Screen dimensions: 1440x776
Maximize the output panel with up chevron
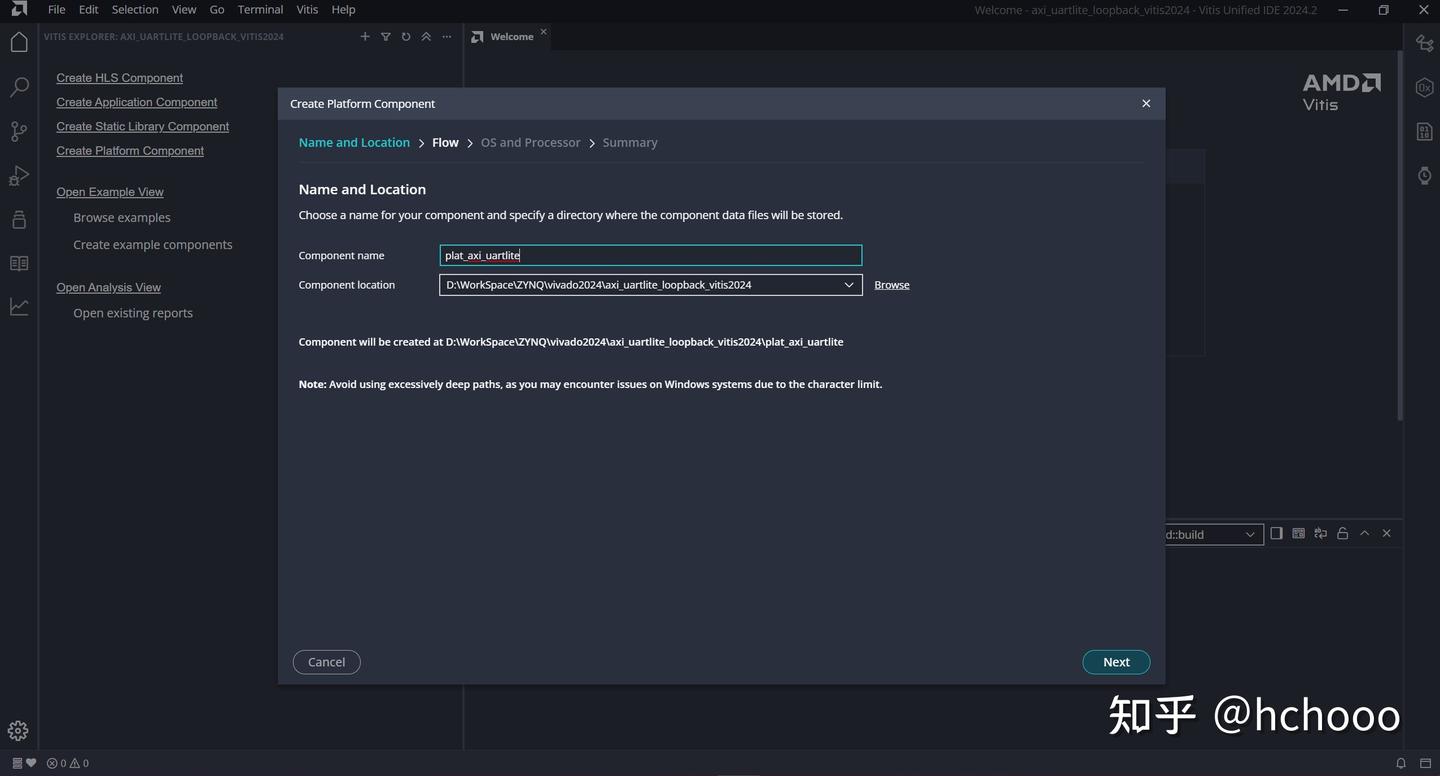pos(1364,533)
